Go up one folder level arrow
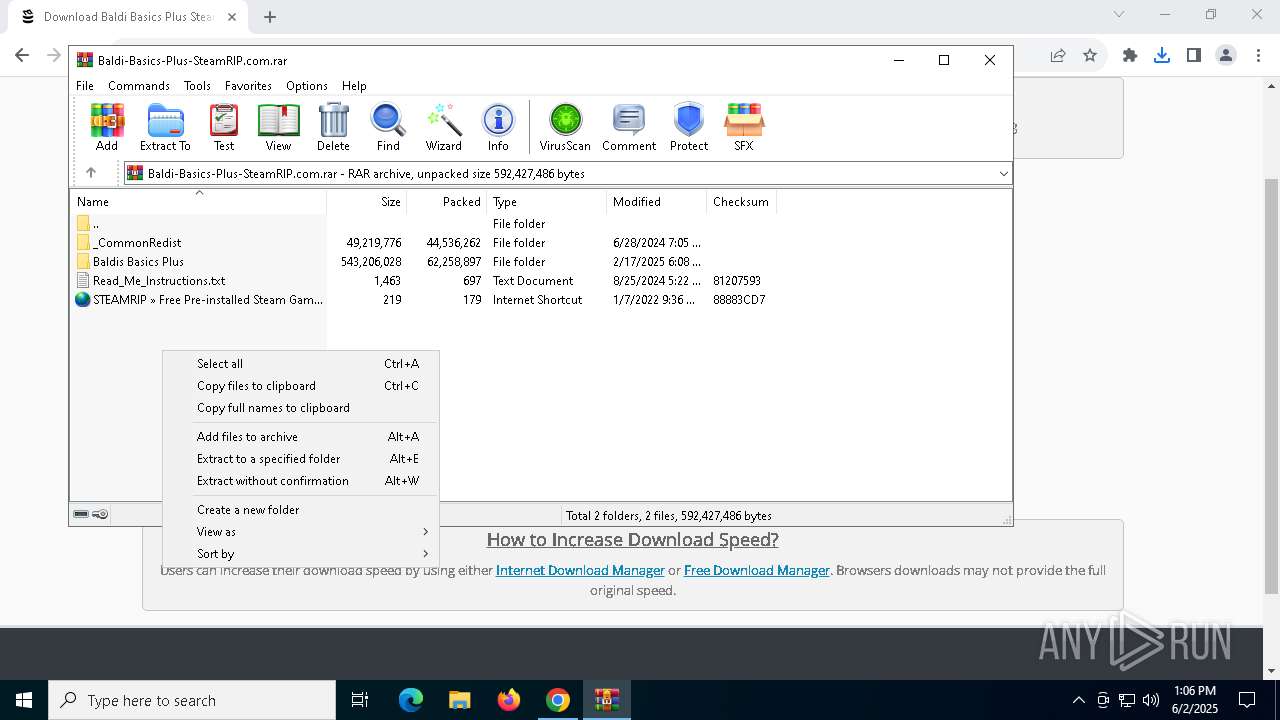1280x720 pixels. (x=90, y=173)
